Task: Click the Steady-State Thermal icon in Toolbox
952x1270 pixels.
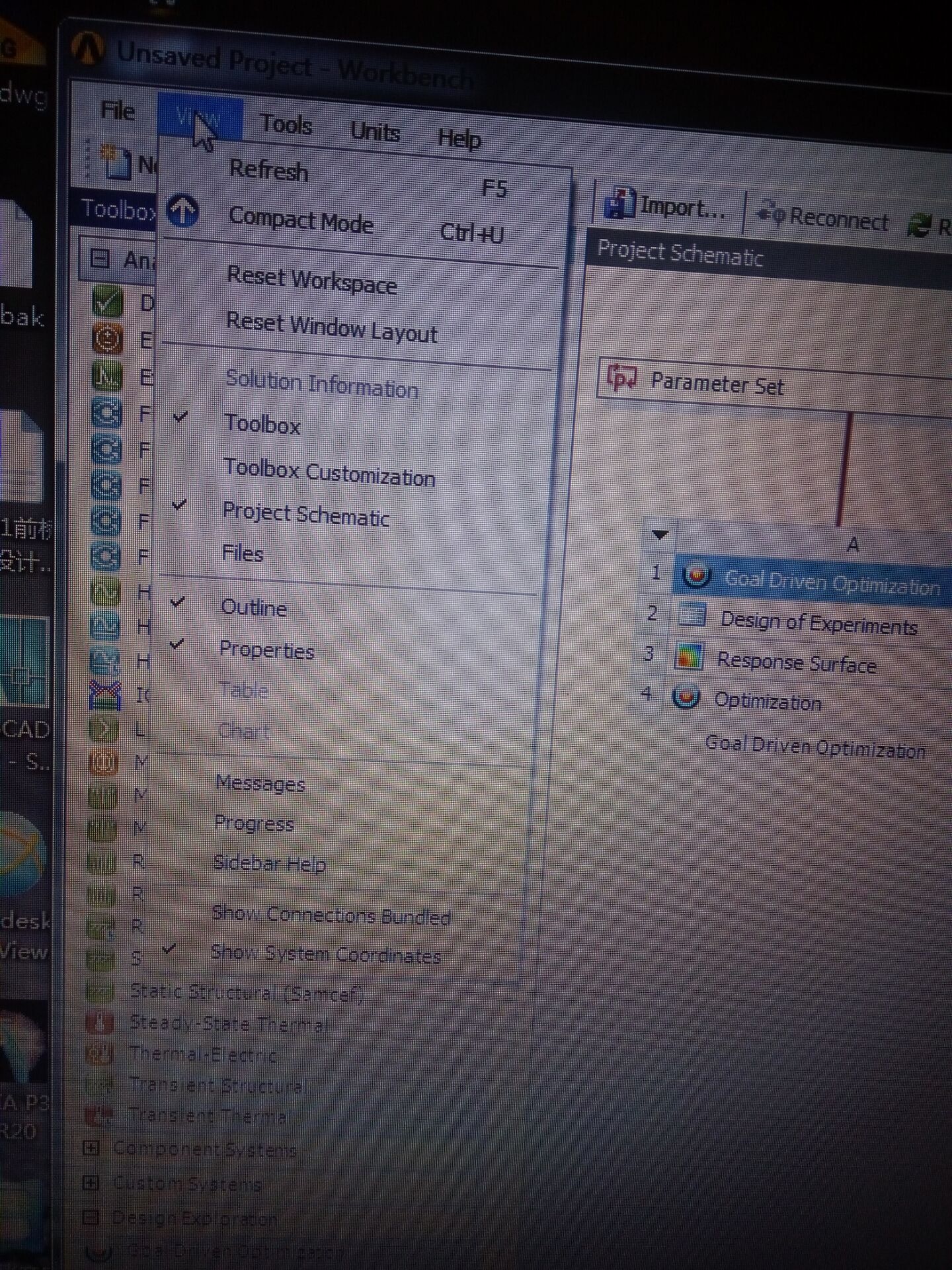Action: 100,1023
